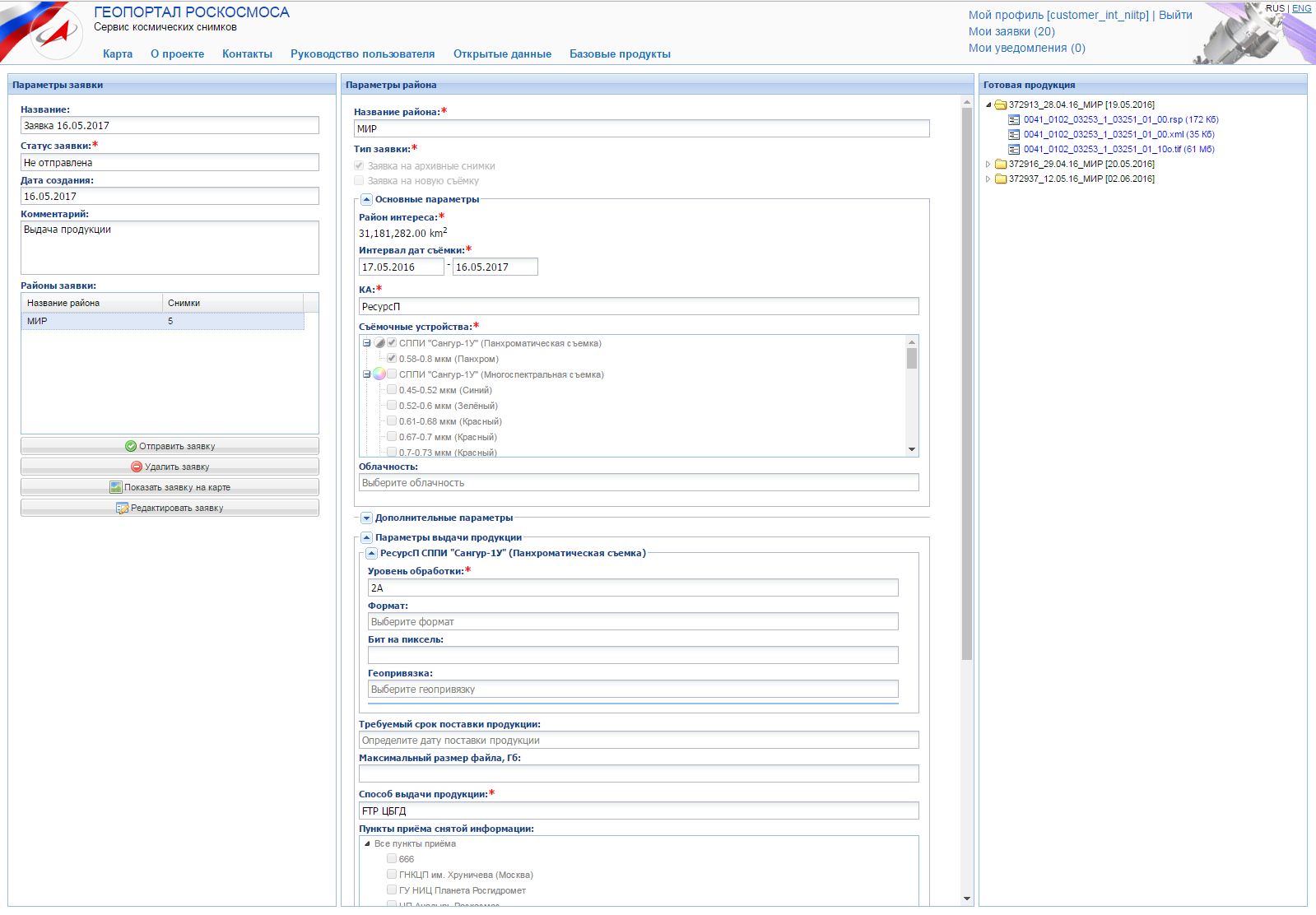Open the Карта menu item
Image resolution: width=1316 pixels, height=915 pixels.
pyautogui.click(x=118, y=54)
